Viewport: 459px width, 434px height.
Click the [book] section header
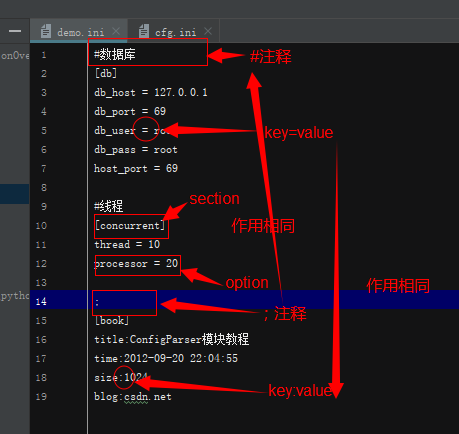[112, 321]
